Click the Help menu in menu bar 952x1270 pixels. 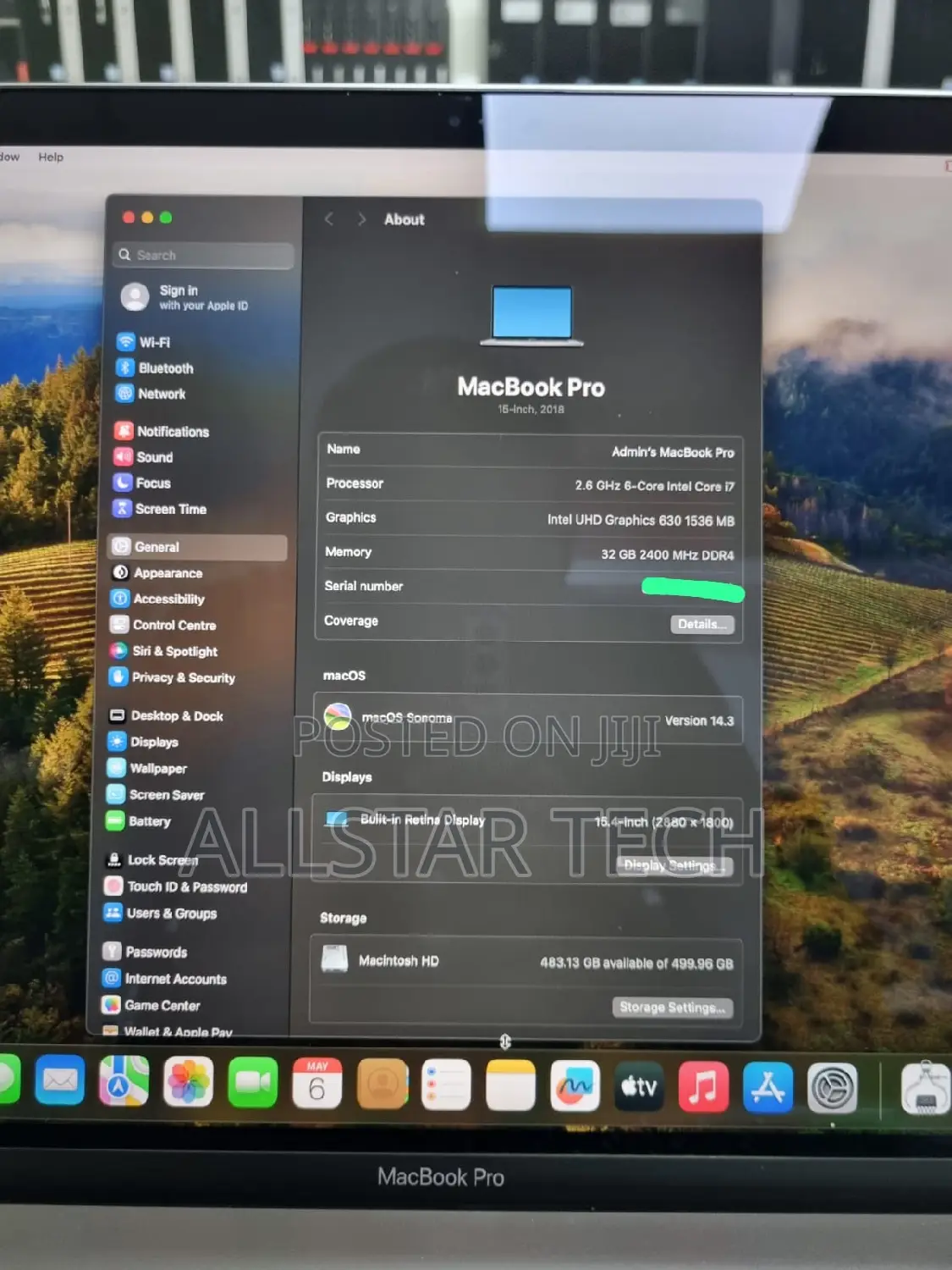click(x=51, y=157)
